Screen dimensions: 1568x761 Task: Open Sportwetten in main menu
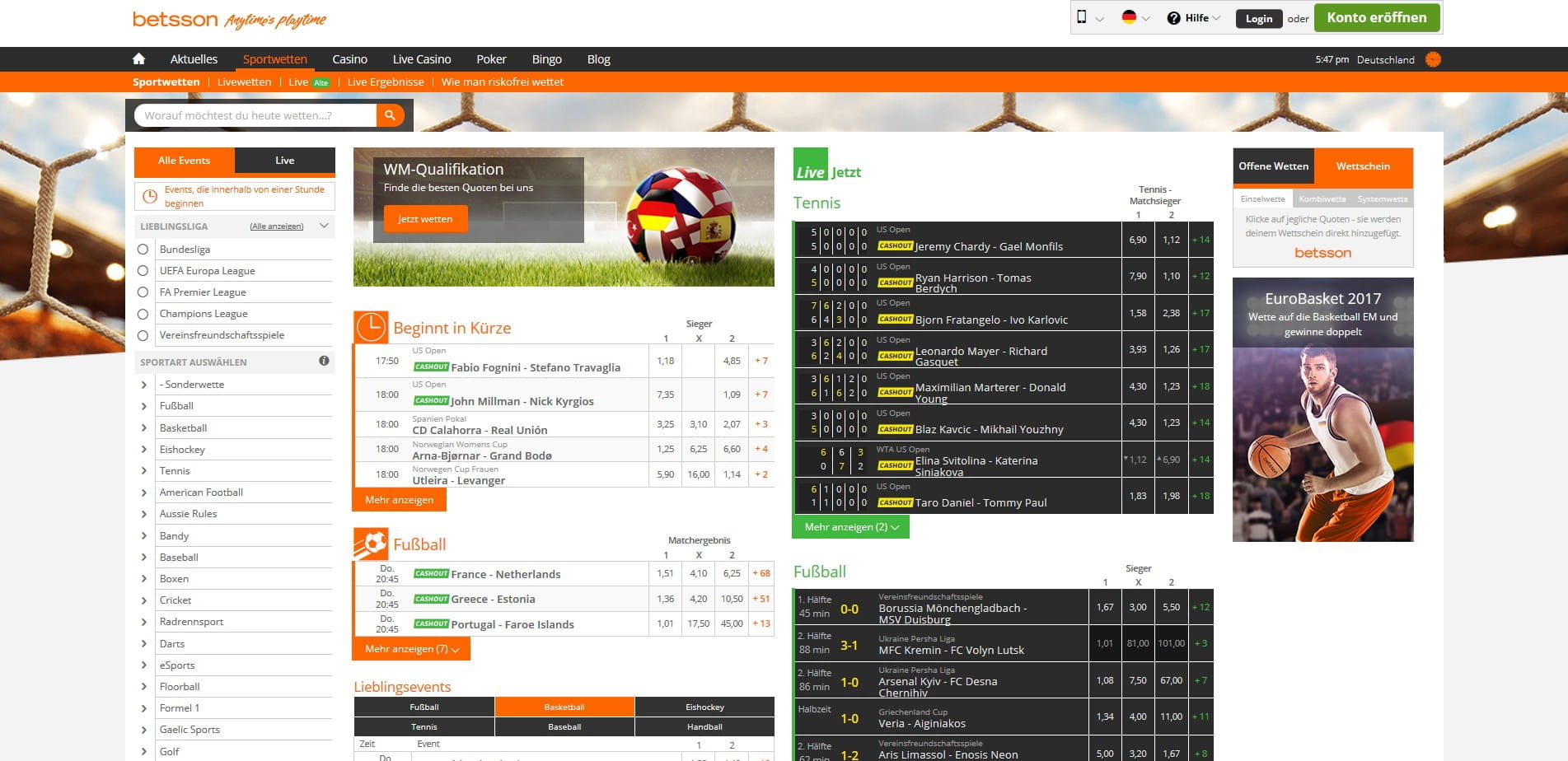coord(275,59)
